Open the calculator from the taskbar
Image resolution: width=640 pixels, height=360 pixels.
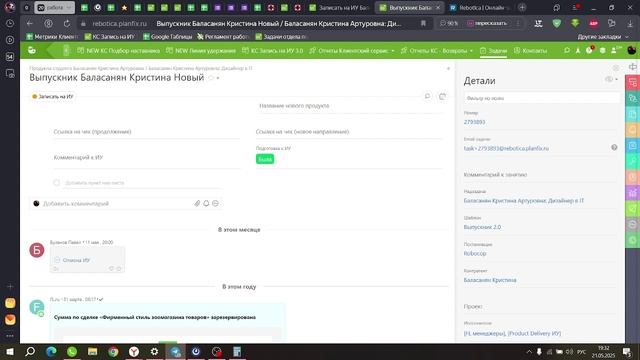pos(237,351)
